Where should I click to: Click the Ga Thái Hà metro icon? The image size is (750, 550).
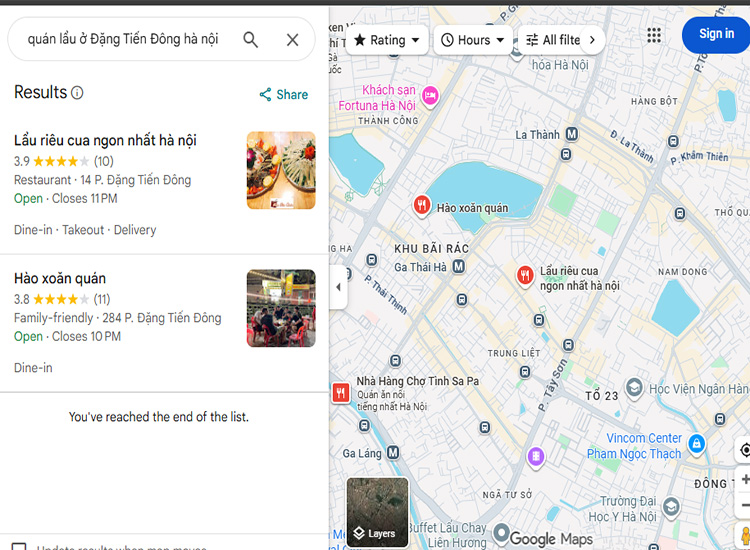pos(458,266)
